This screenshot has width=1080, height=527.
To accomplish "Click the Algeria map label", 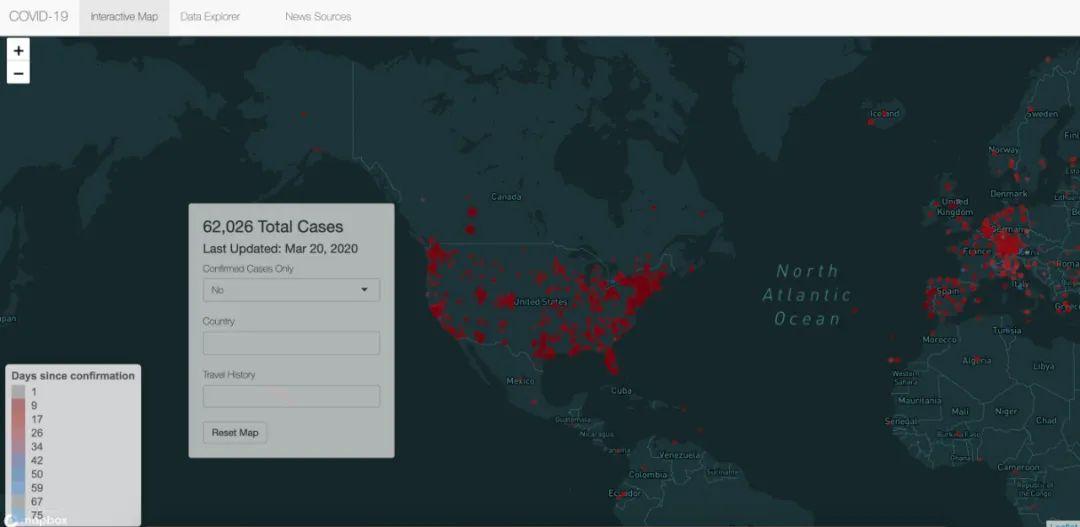I will click(977, 360).
